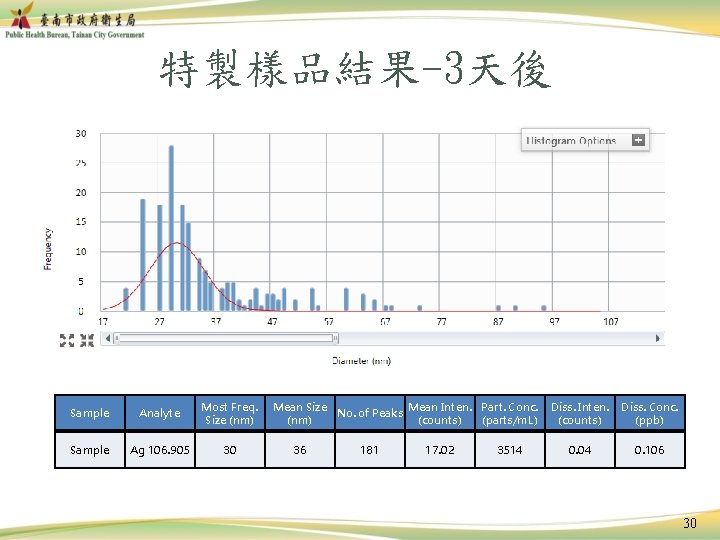Click the table cell showing 17.02
Screen dimensions: 720x540
[x=440, y=450]
